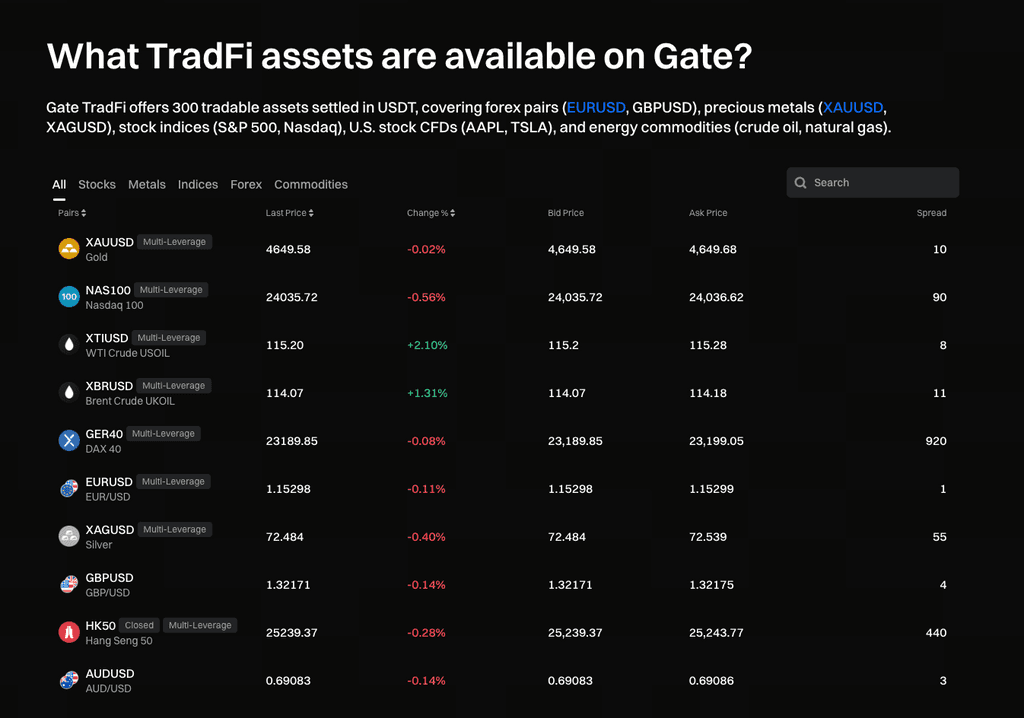The height and width of the screenshot is (718, 1024).
Task: Select the Commodities tab
Action: 311,185
